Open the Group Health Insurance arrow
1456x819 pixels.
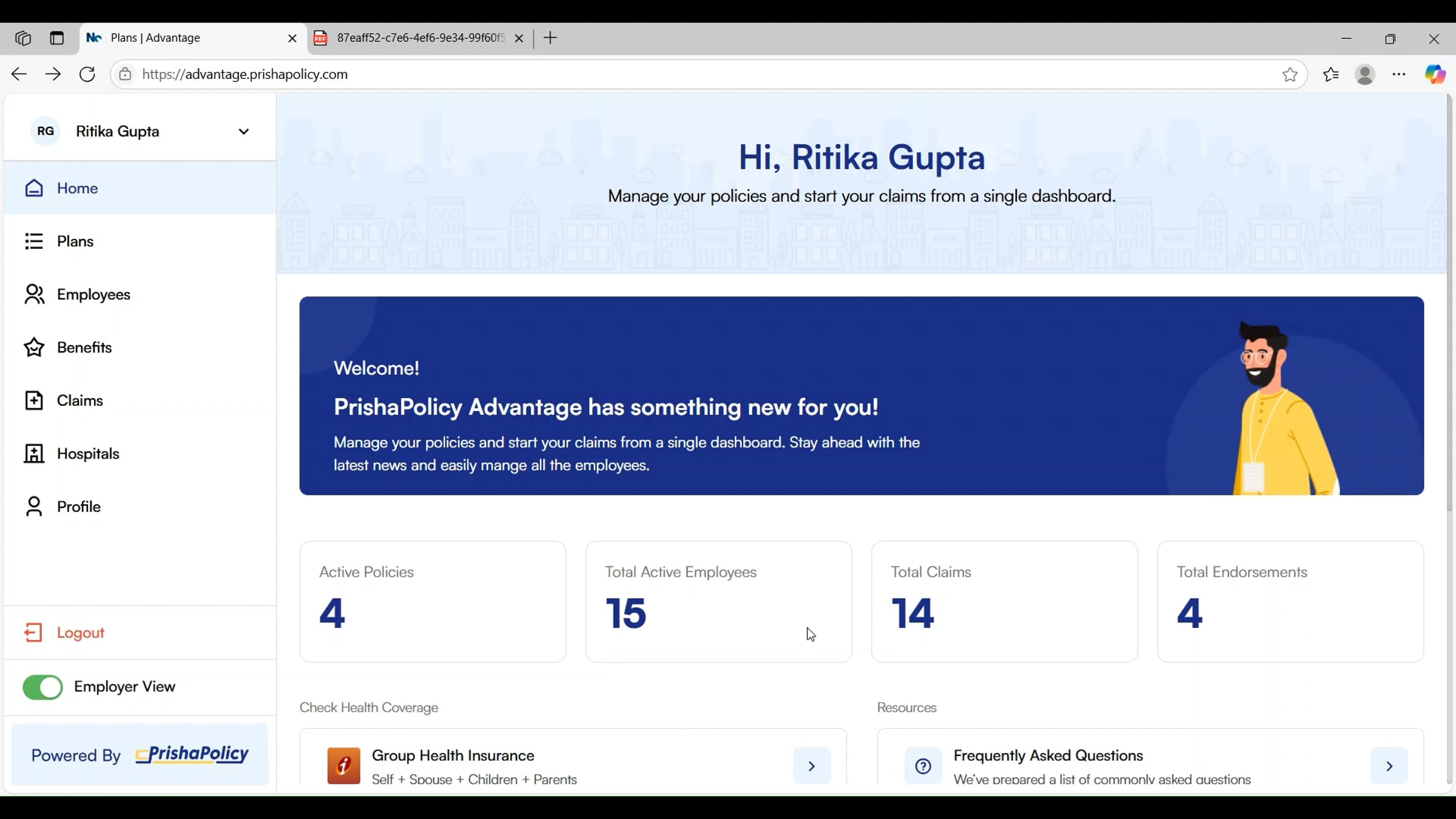(812, 766)
